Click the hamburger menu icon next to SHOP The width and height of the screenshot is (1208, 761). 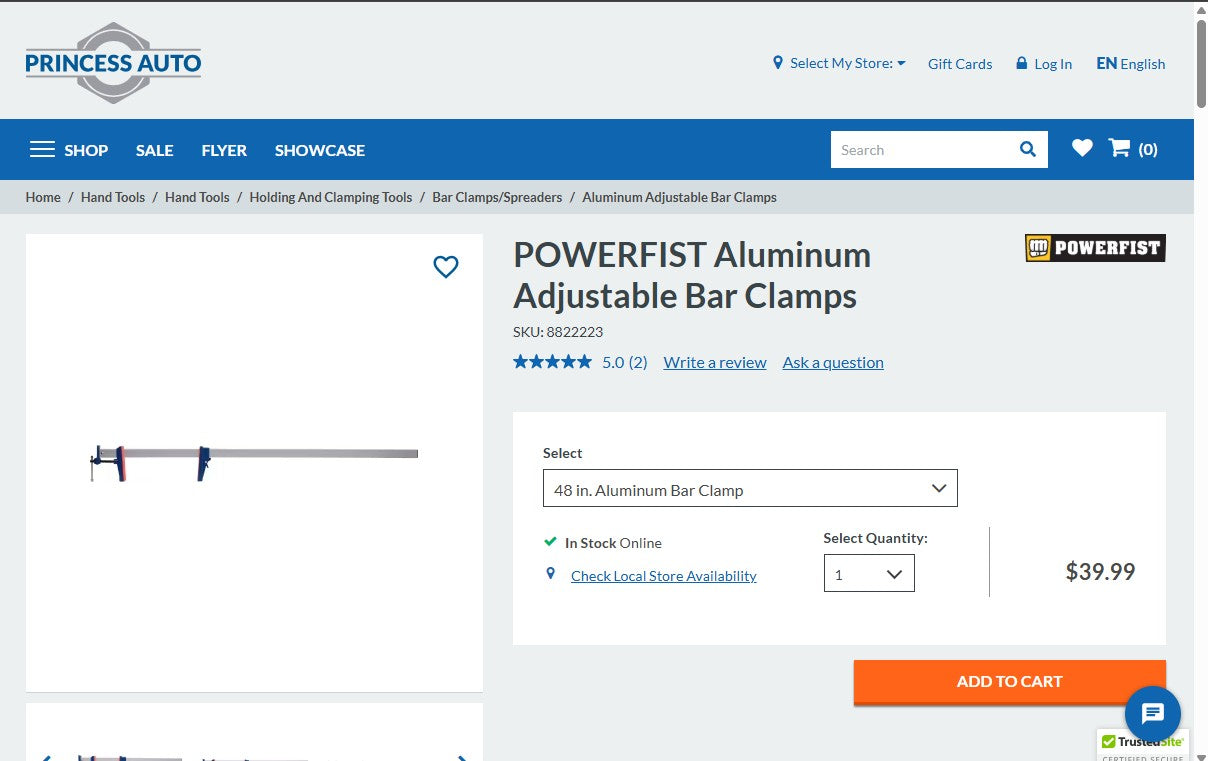42,148
